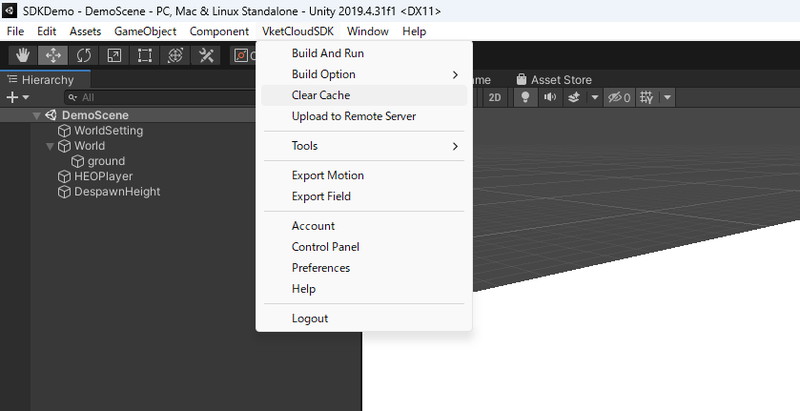
Task: Select the Scale tool
Action: pos(114,55)
